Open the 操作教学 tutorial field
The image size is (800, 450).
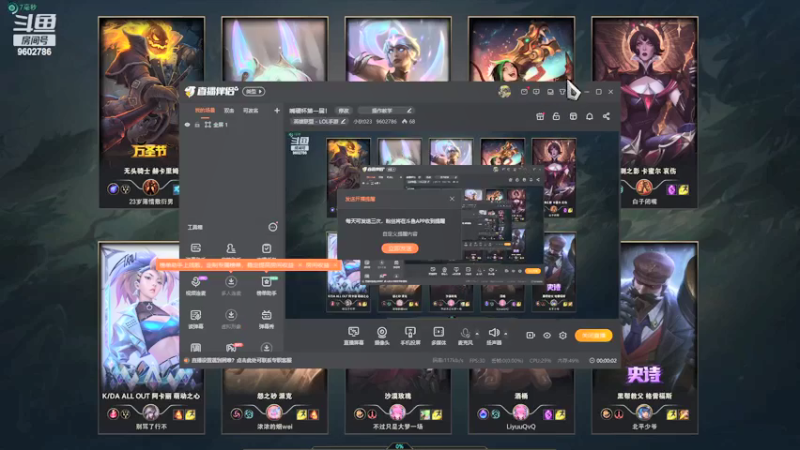click(x=385, y=111)
